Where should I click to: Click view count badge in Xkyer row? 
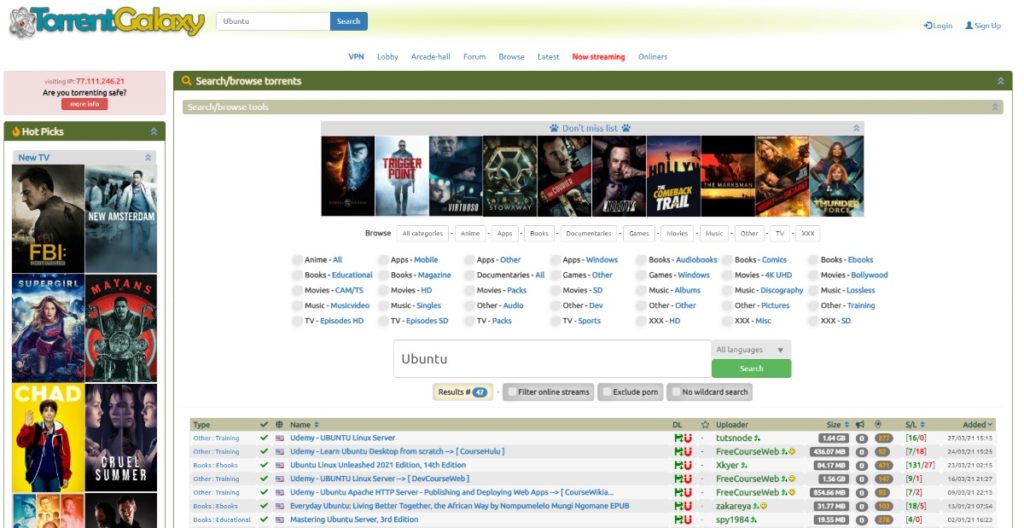click(883, 465)
